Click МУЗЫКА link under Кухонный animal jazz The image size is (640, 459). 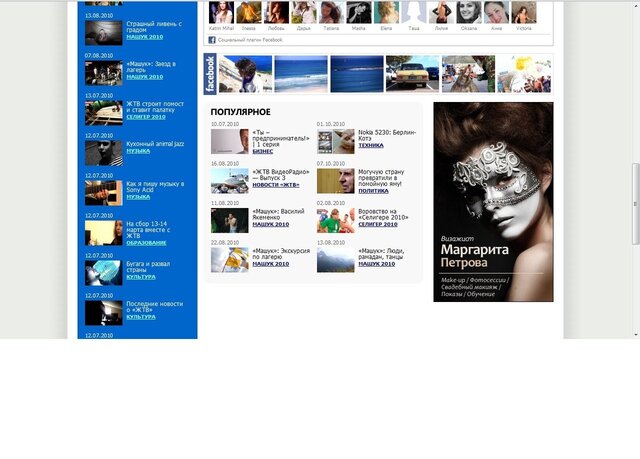click(x=138, y=151)
